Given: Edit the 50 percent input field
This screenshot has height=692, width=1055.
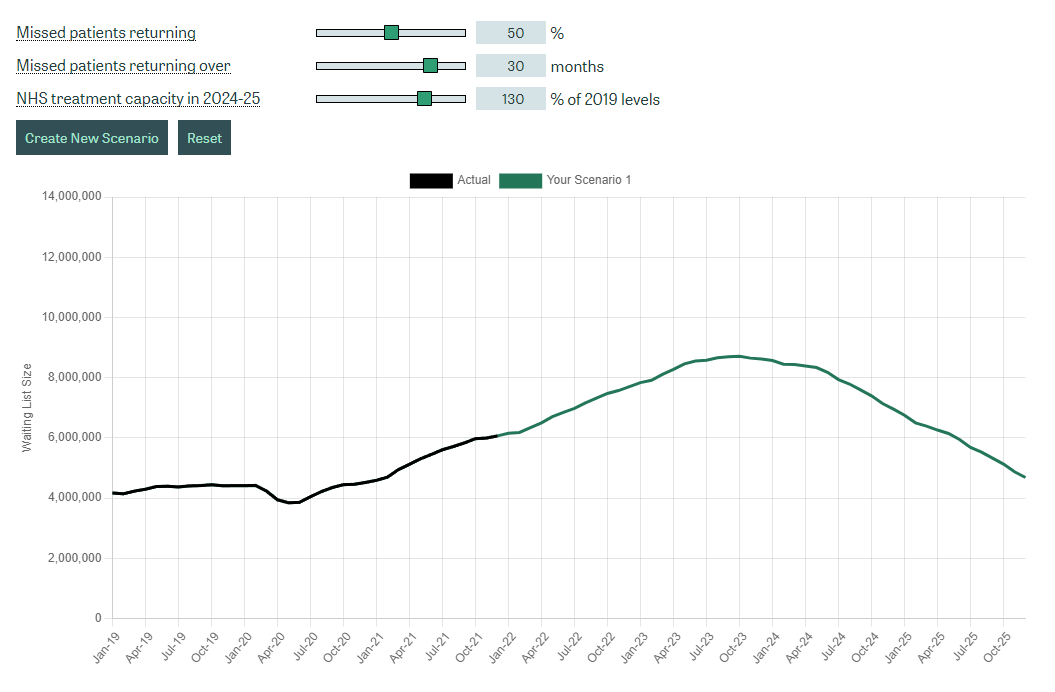Looking at the screenshot, I should pos(511,33).
